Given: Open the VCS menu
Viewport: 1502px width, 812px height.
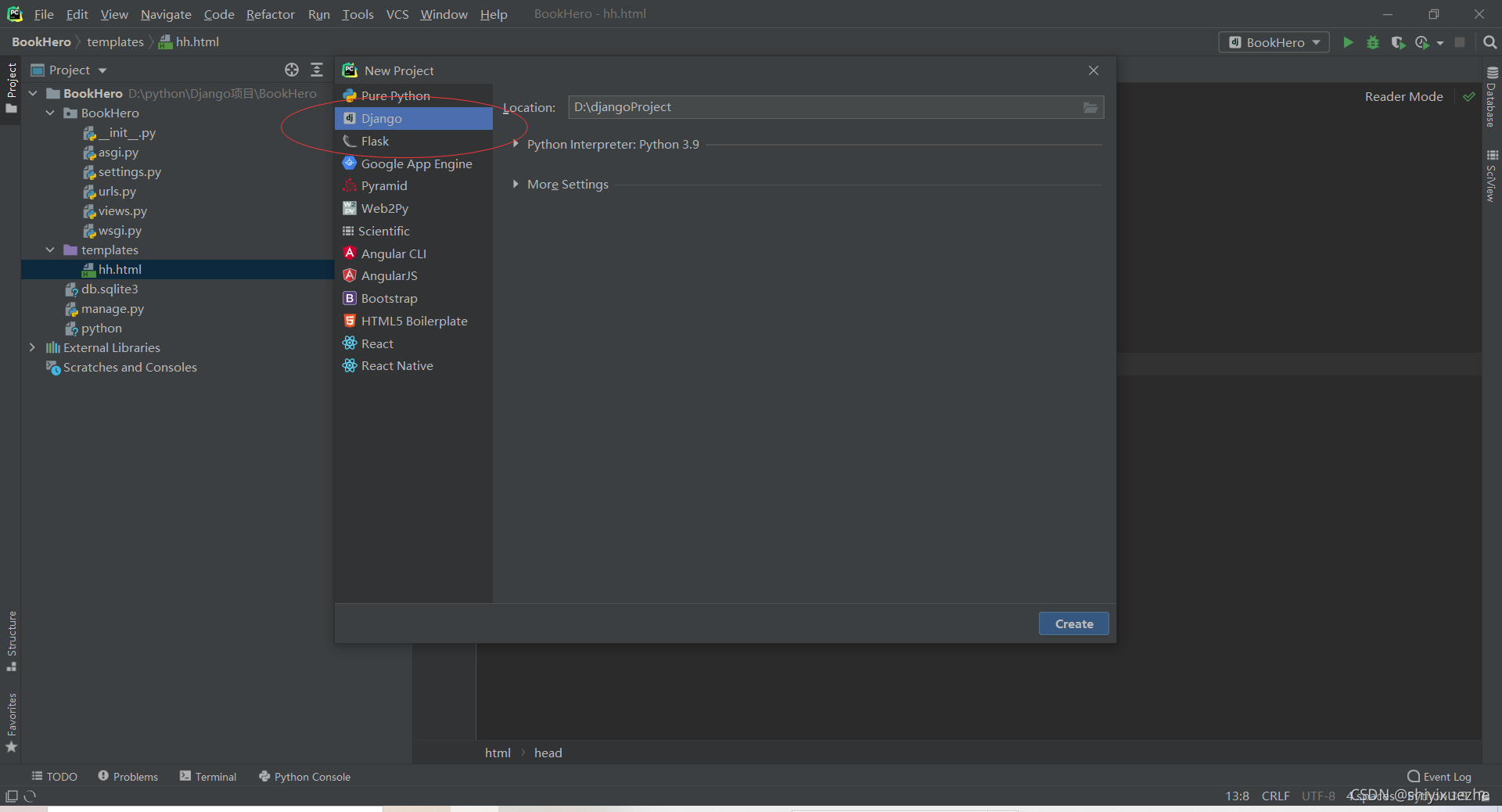Looking at the screenshot, I should tap(397, 14).
